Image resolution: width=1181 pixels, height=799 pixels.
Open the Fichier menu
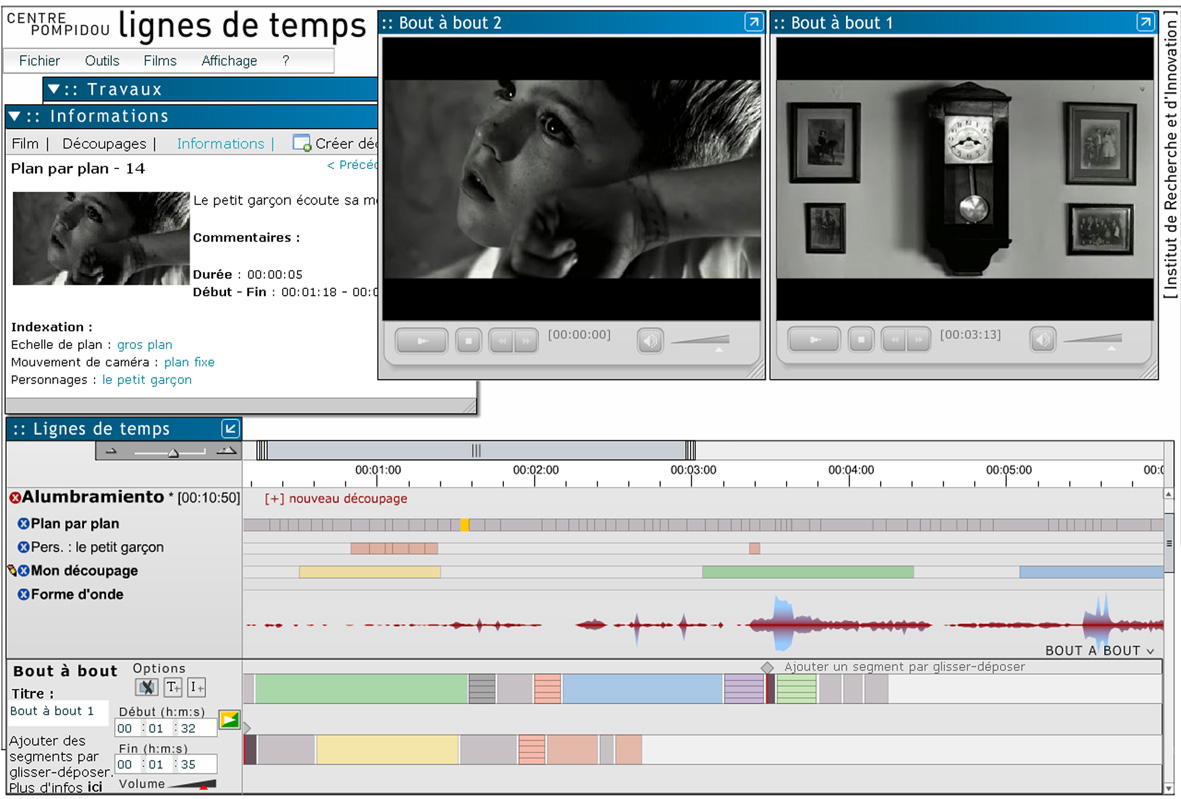[39, 61]
